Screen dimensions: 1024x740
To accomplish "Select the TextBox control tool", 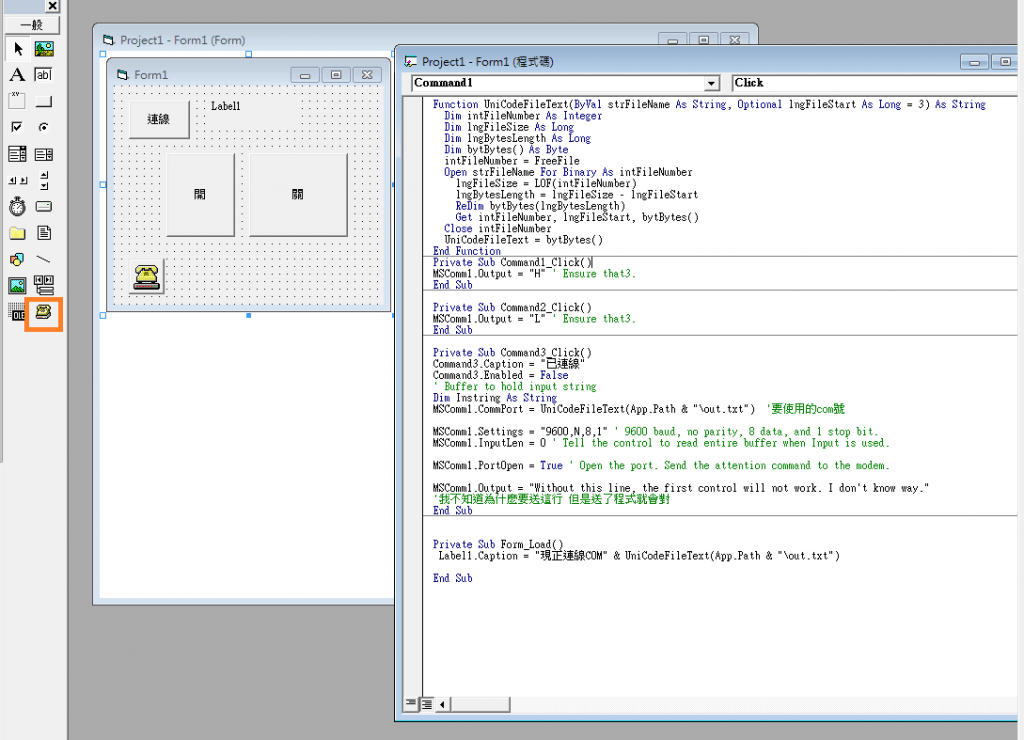I will (x=43, y=74).
